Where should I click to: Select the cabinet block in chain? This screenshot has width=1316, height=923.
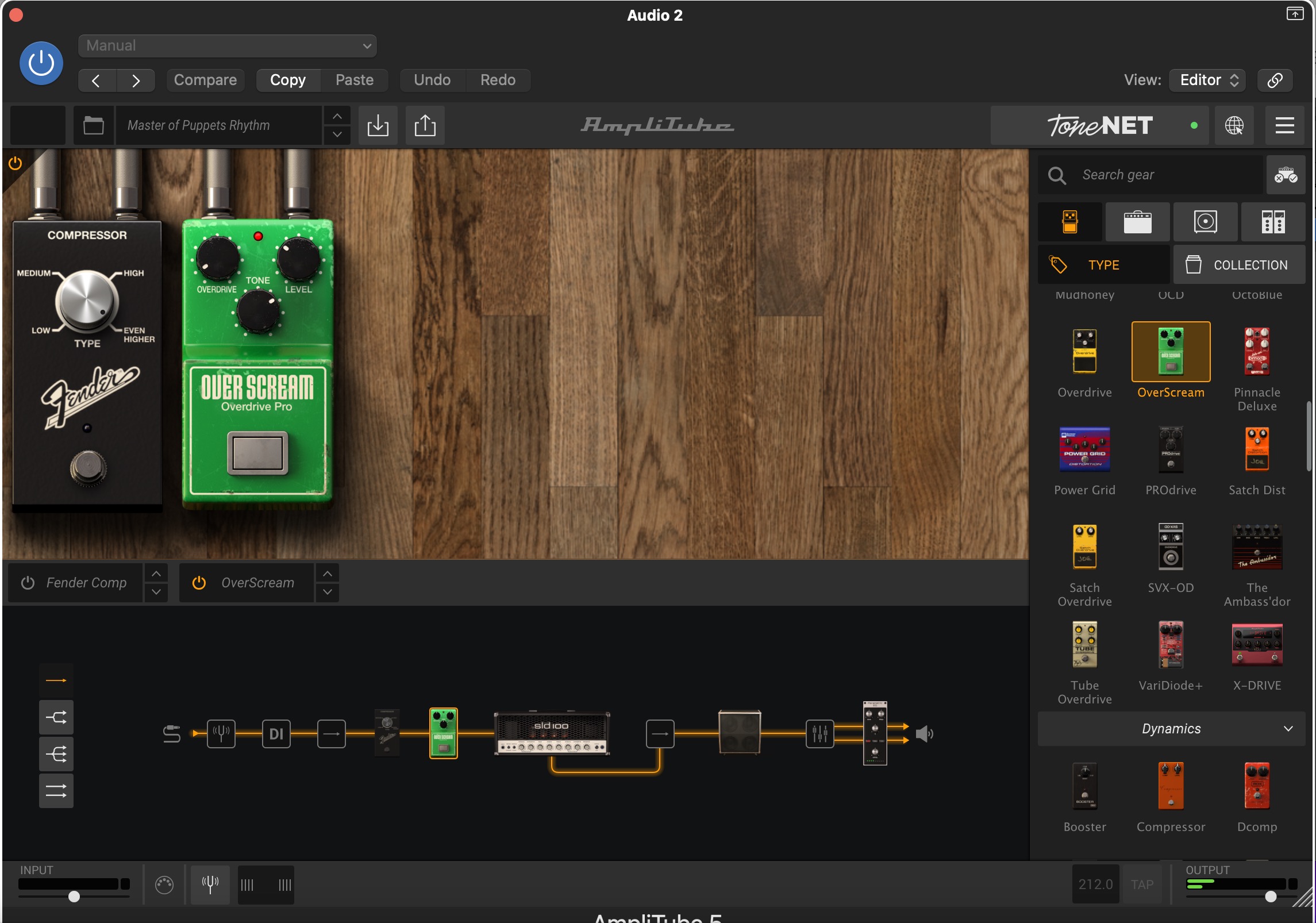click(740, 732)
